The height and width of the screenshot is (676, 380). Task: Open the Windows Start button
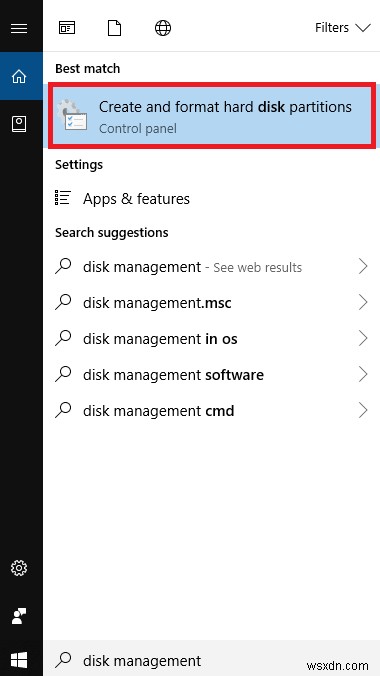click(x=19, y=660)
